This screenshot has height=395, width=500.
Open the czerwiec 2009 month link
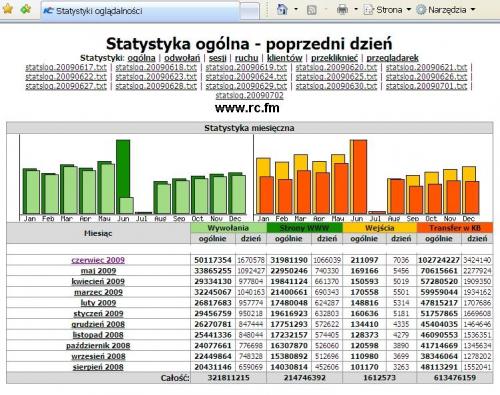(x=98, y=260)
